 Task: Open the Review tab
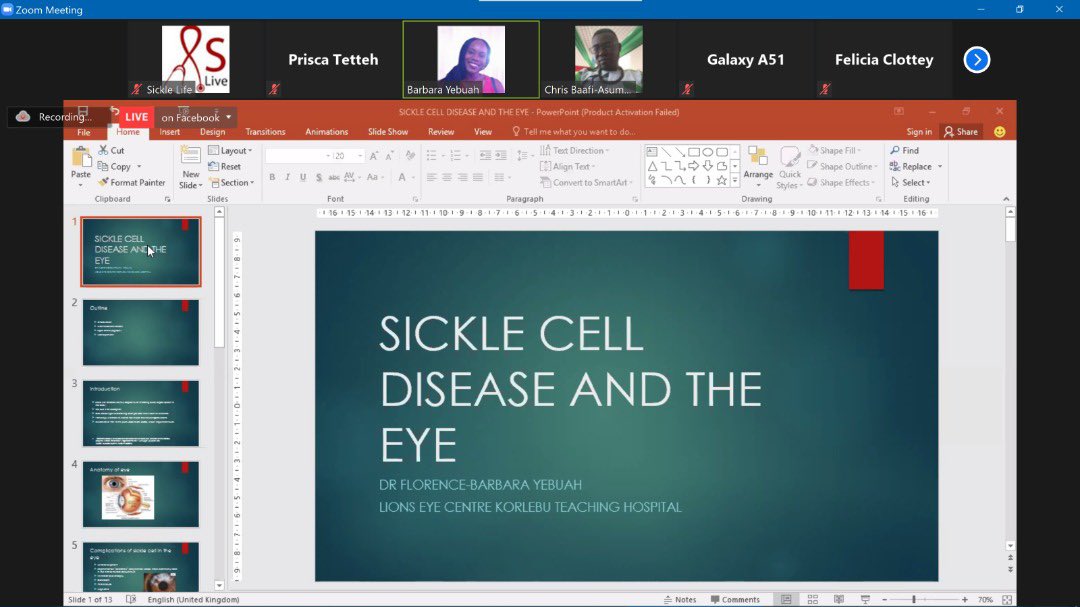coord(441,132)
